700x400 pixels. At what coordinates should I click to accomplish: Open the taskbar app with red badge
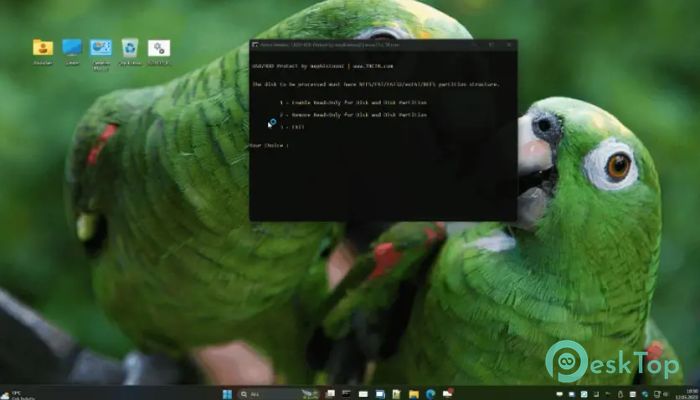click(x=447, y=394)
